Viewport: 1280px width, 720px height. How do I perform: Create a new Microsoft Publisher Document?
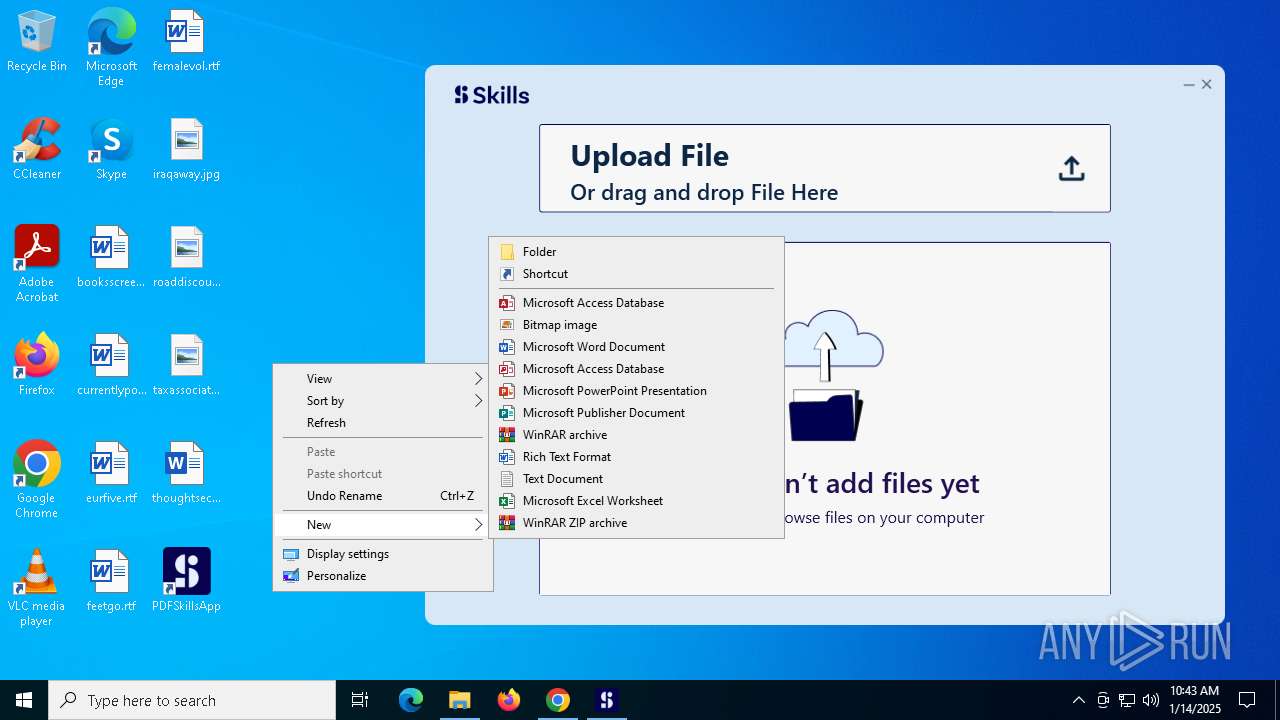pyautogui.click(x=636, y=413)
